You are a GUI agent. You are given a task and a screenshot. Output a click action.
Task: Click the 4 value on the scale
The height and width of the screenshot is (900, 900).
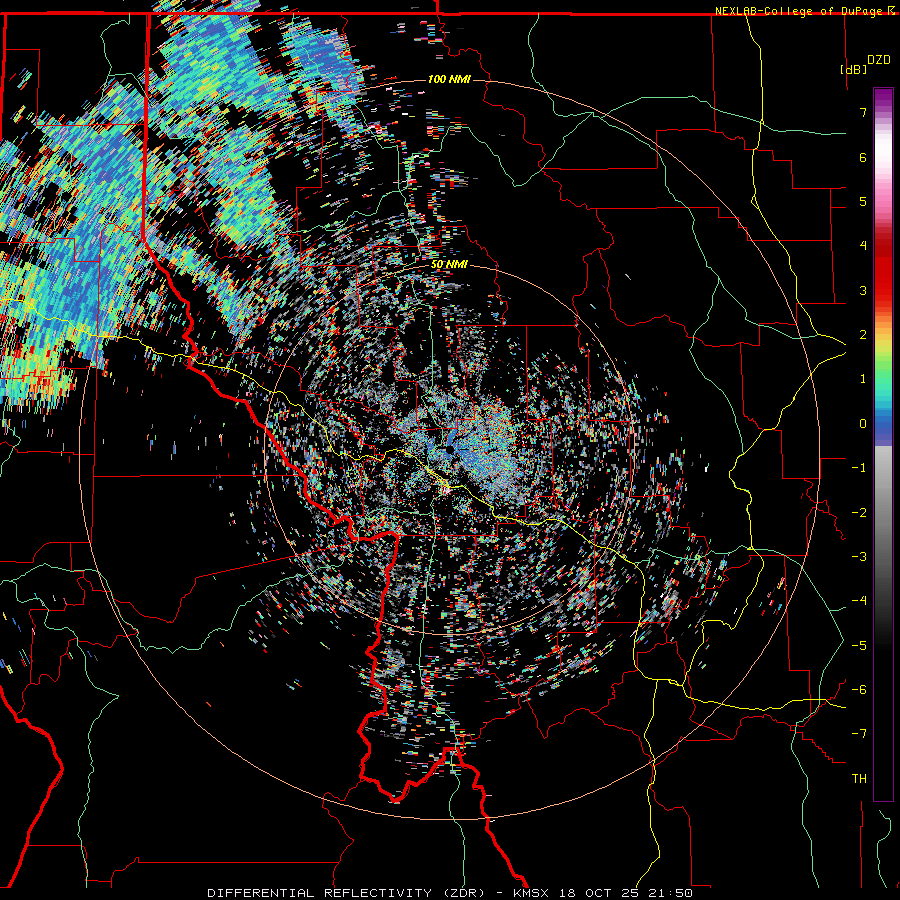pos(863,246)
